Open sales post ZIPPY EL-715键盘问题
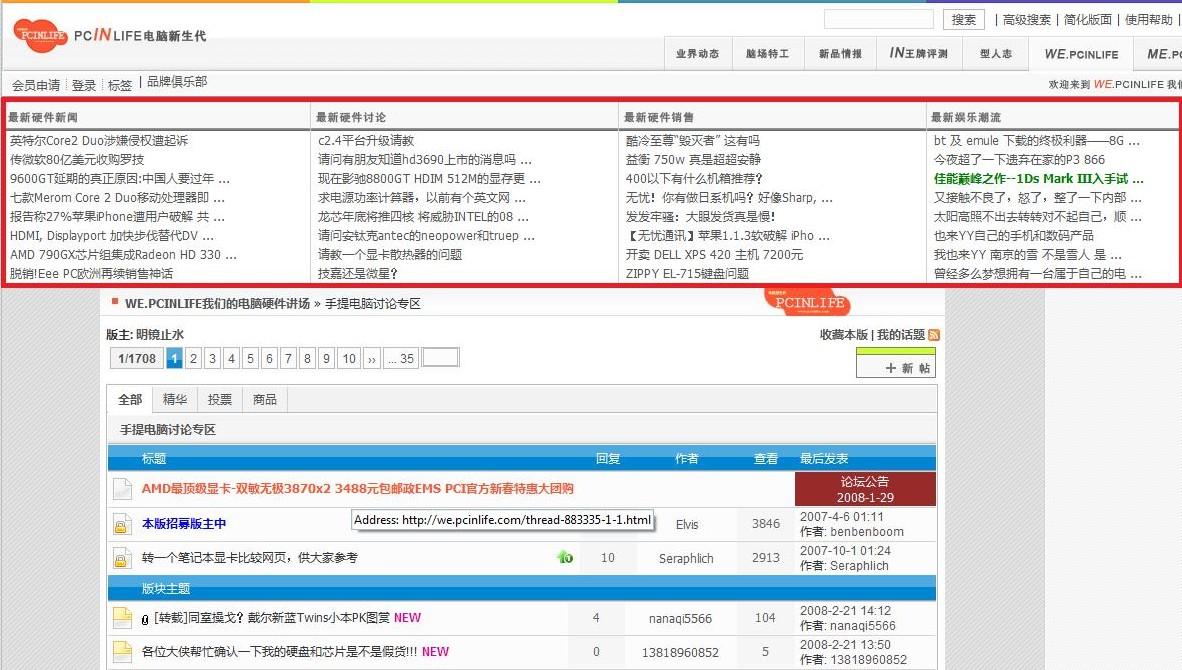1182x670 pixels. [x=687, y=274]
